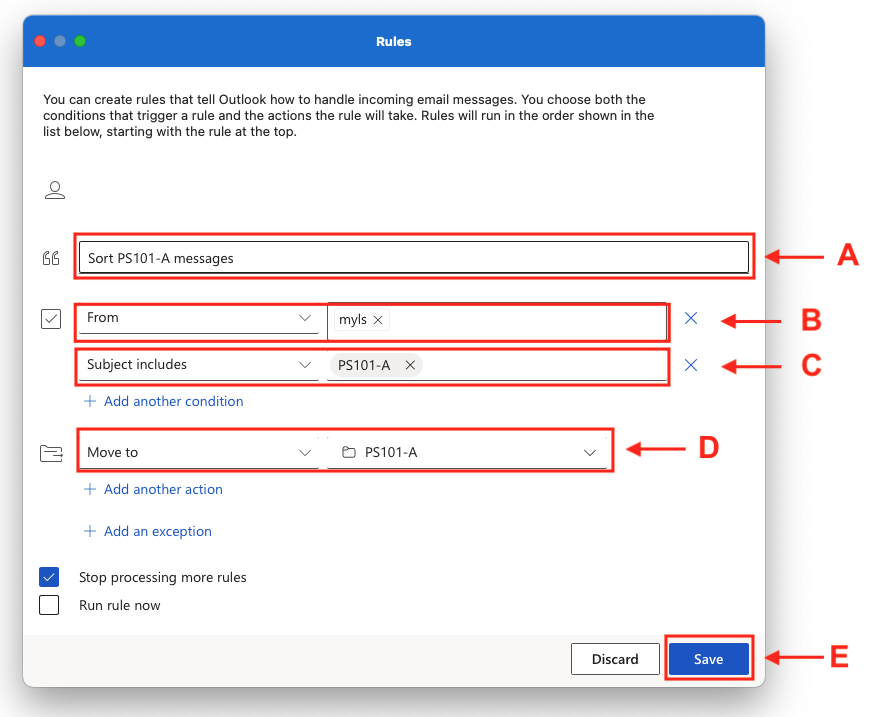Enable the Run rule now checkbox
874x717 pixels.
pos(49,605)
